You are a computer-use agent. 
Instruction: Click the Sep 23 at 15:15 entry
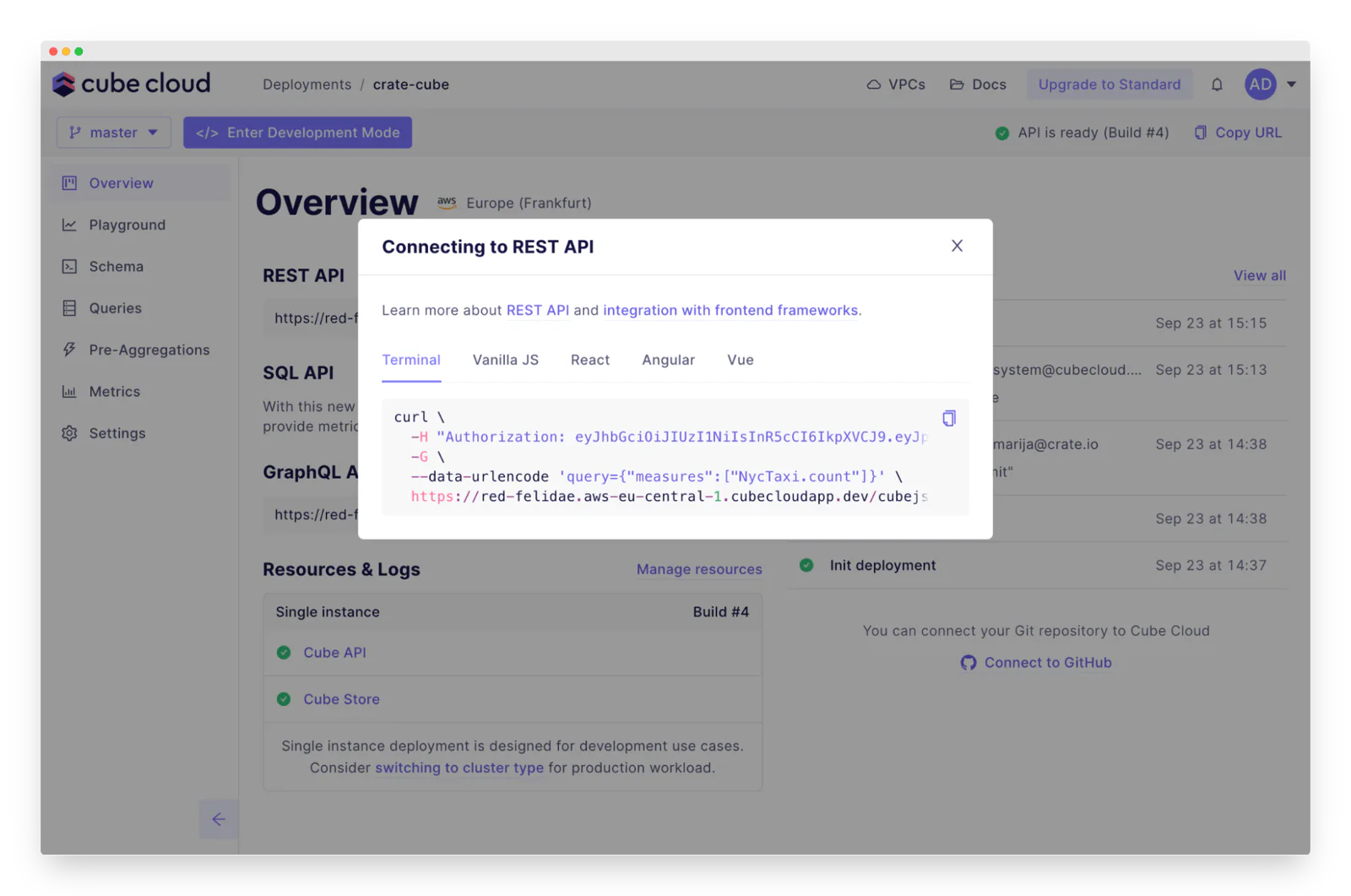tap(1211, 323)
